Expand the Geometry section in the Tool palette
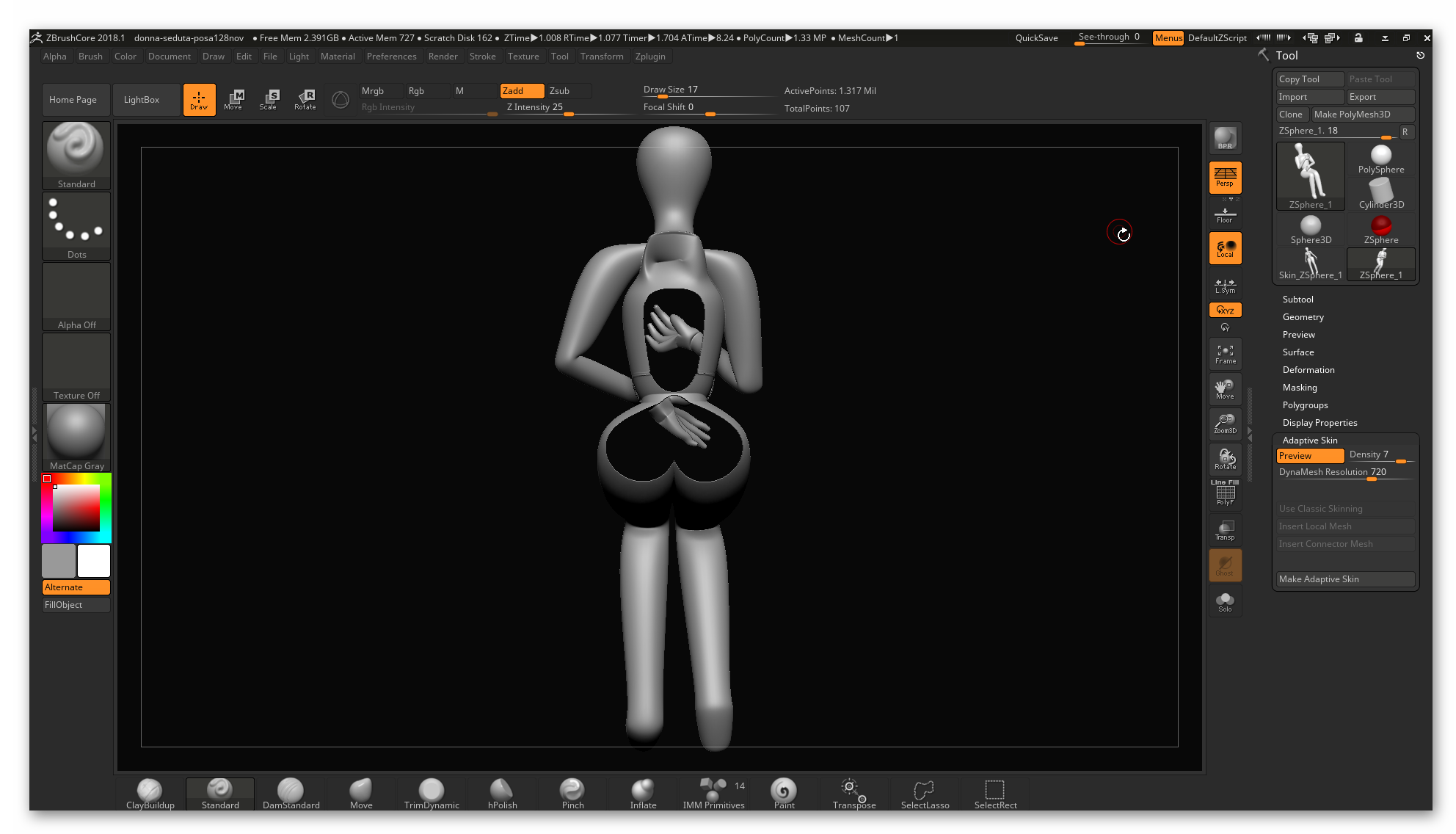 (x=1303, y=316)
